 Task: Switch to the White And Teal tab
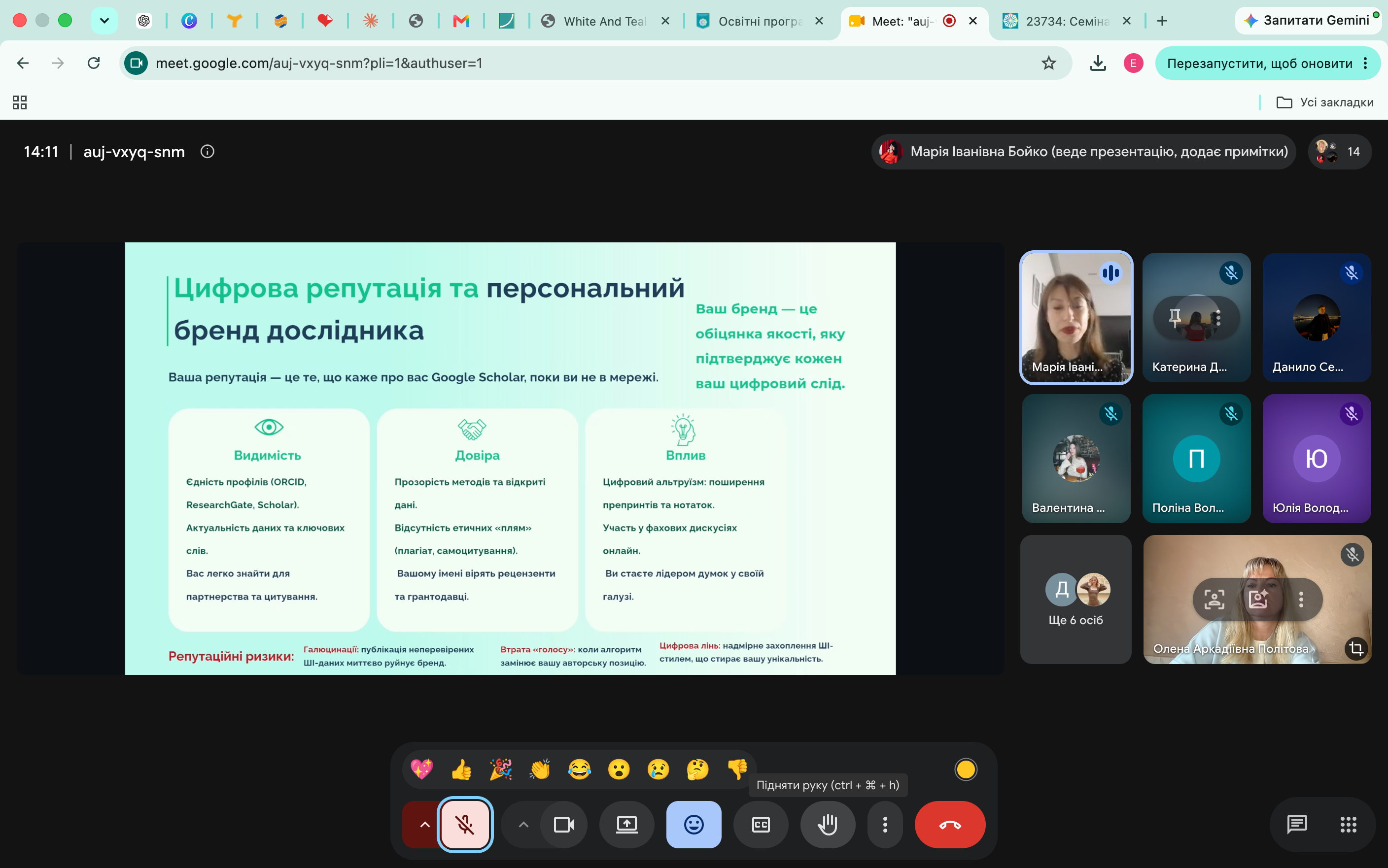coord(605,21)
